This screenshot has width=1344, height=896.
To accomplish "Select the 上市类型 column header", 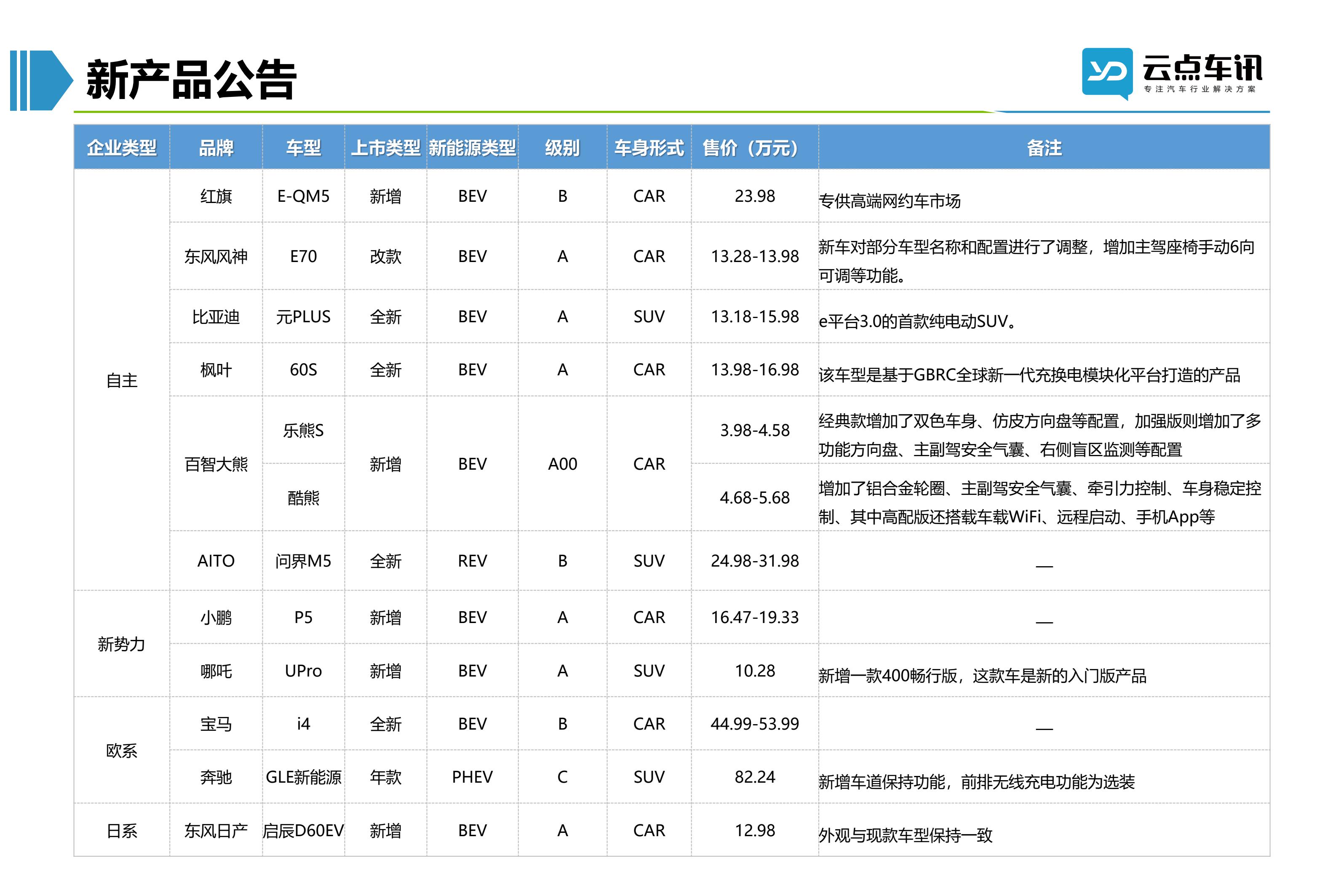I will (x=385, y=148).
